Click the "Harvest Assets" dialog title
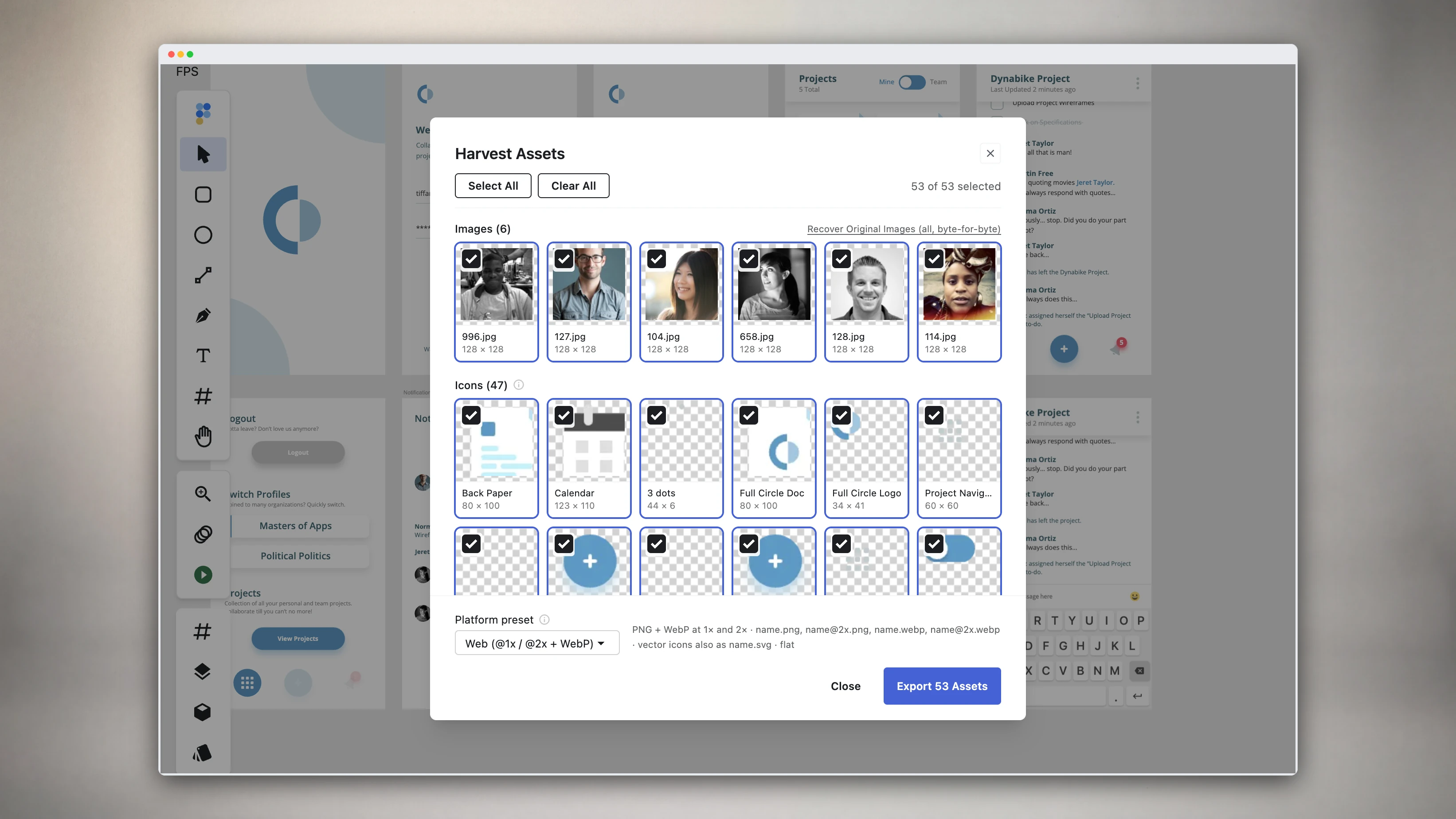This screenshot has width=1456, height=819. click(x=510, y=154)
